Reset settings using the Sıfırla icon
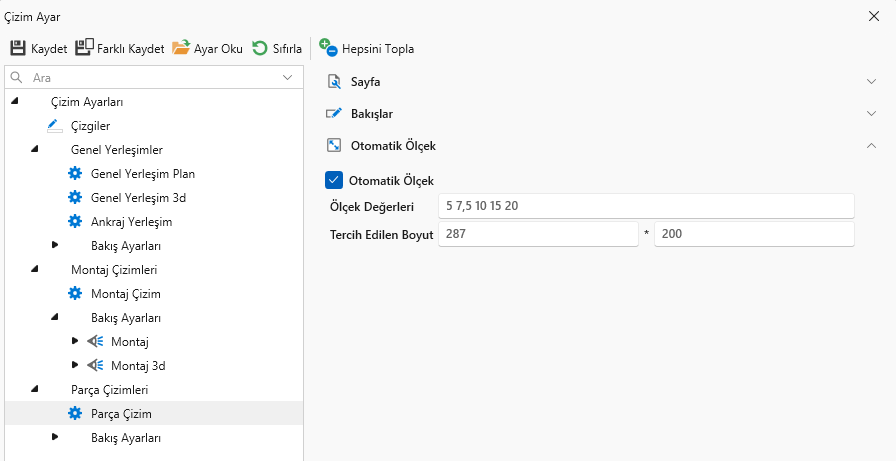The height and width of the screenshot is (461, 896). point(260,48)
